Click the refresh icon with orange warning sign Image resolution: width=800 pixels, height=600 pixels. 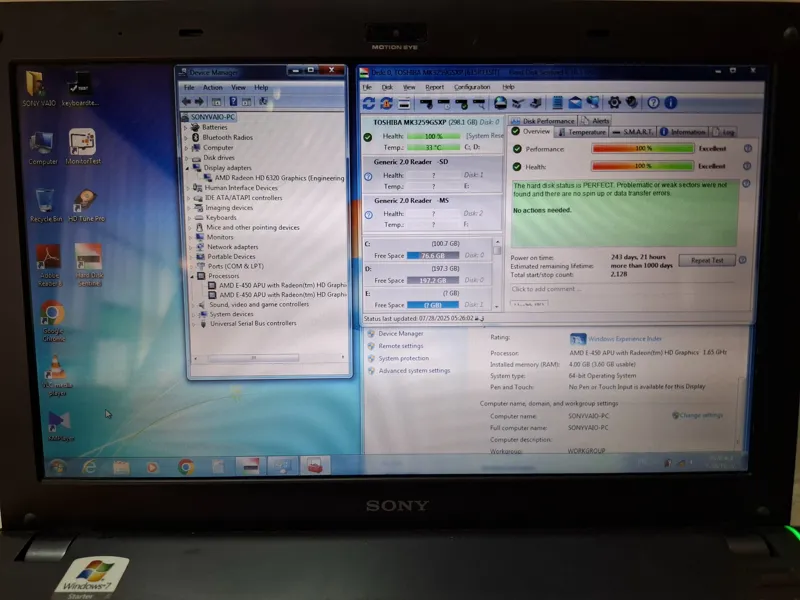click(x=386, y=103)
